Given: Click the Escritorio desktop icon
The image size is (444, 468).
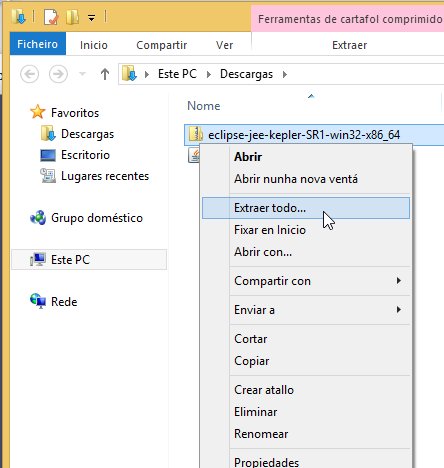Looking at the screenshot, I should tap(48, 155).
